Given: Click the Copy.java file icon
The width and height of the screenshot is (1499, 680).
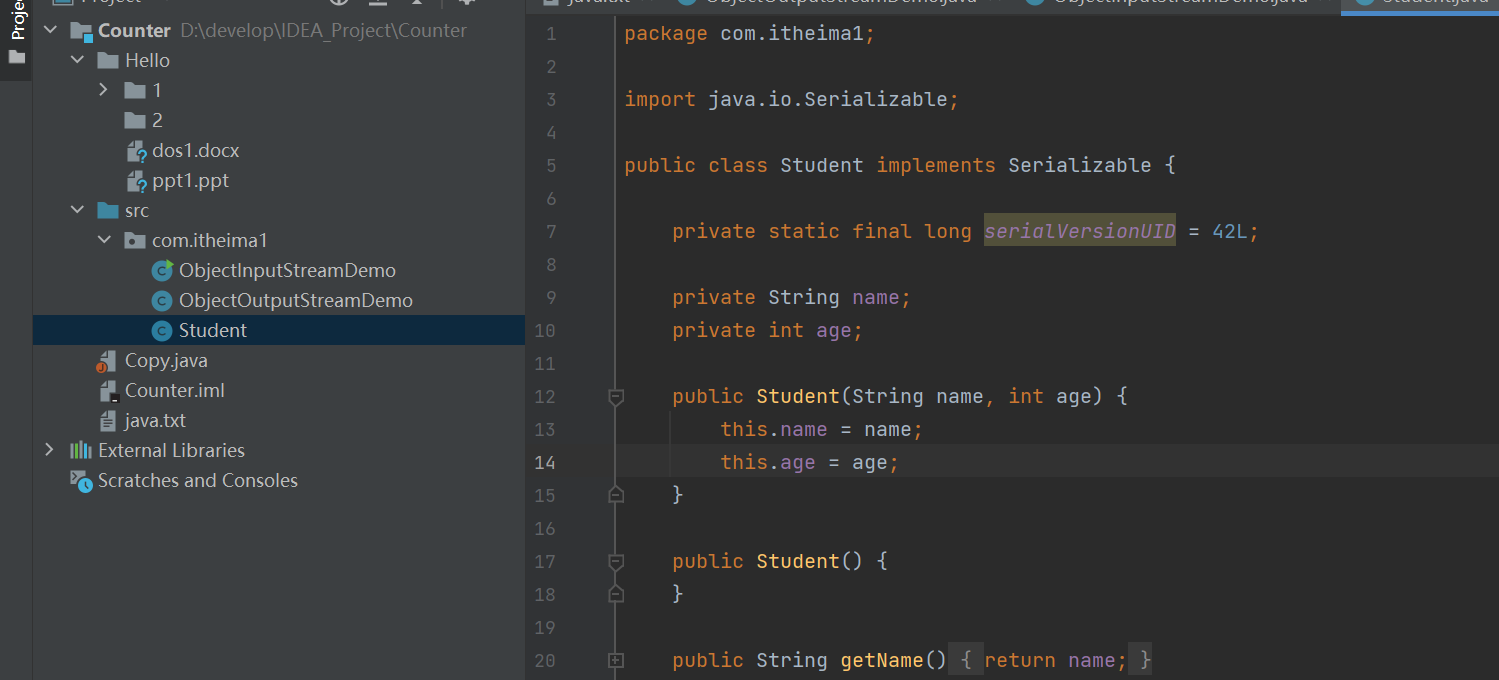Looking at the screenshot, I should click(107, 361).
